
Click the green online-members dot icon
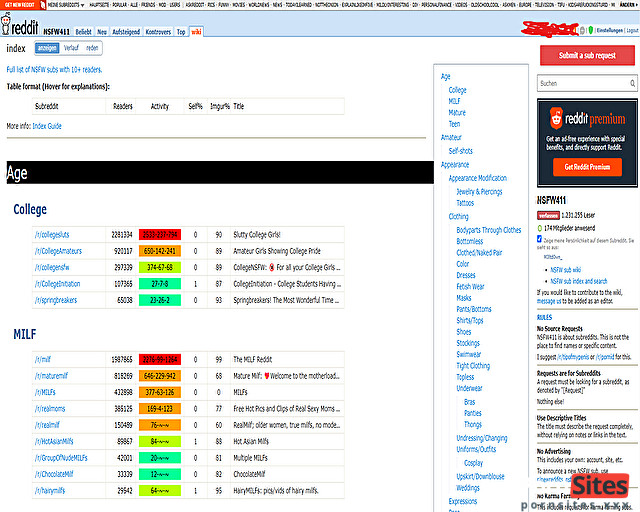pyautogui.click(x=540, y=228)
